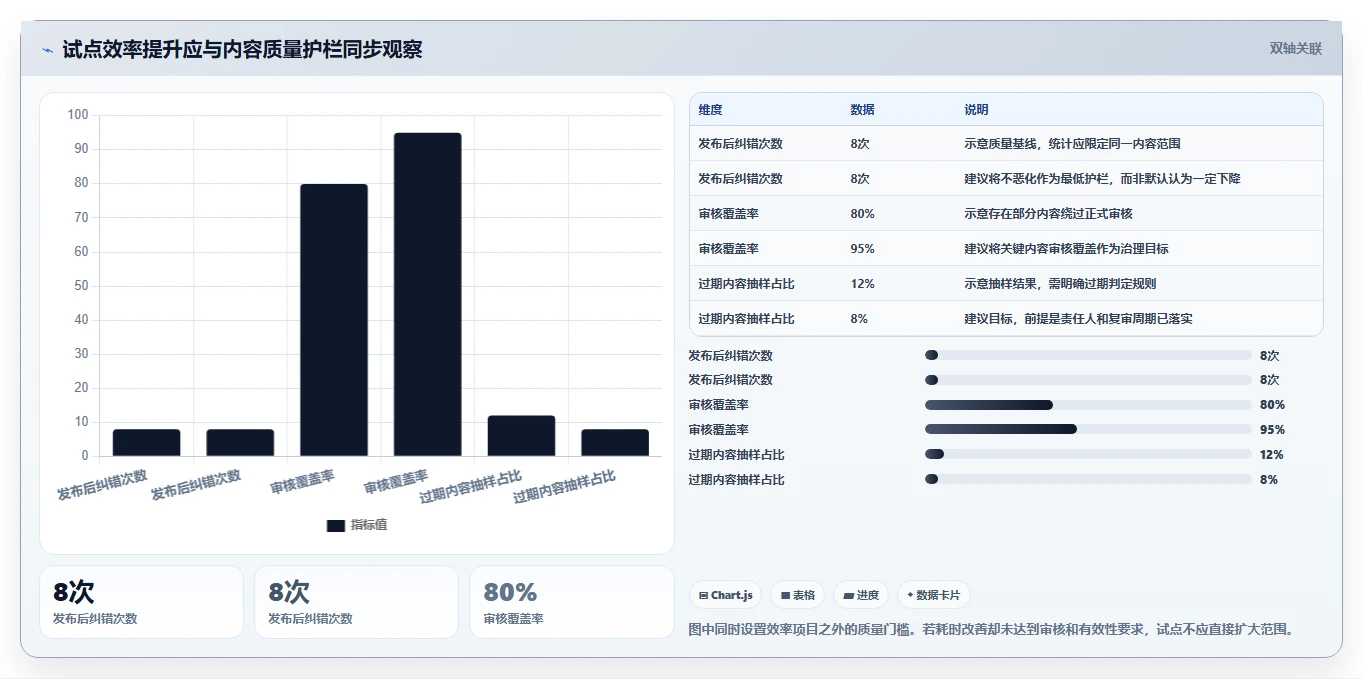
Task: Select the row 建议目标，前提是责任人和复审周期已落实
Action: tap(1006, 319)
